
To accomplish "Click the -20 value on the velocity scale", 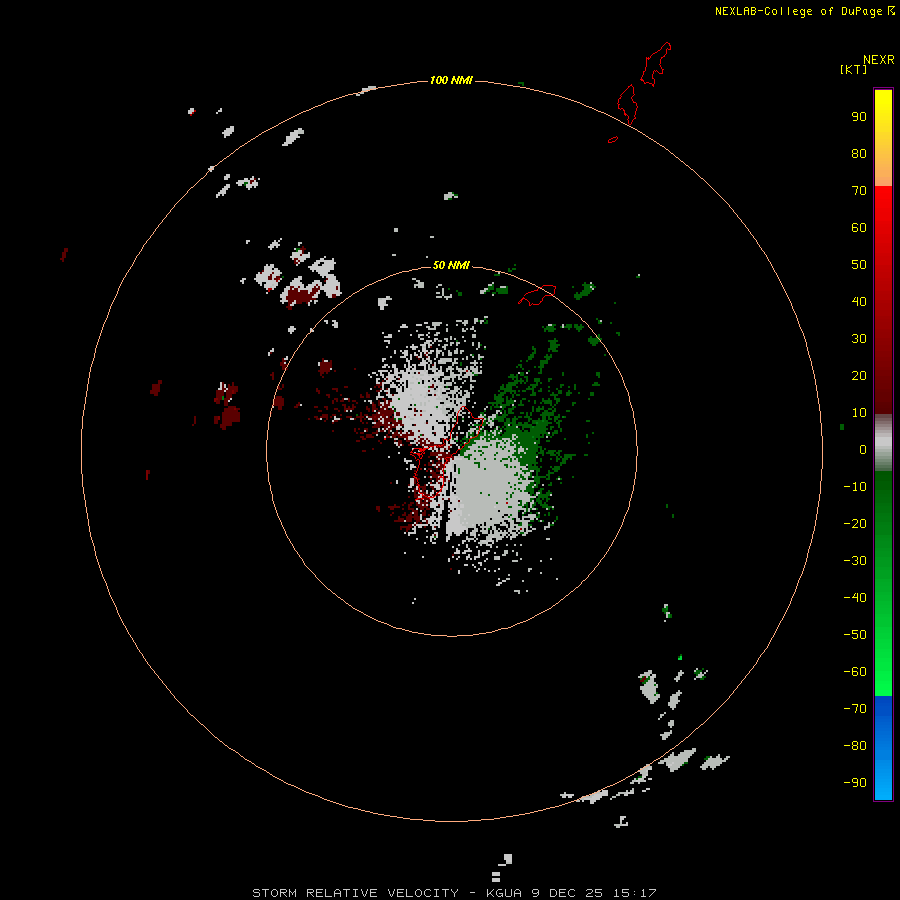I will pyautogui.click(x=855, y=524).
